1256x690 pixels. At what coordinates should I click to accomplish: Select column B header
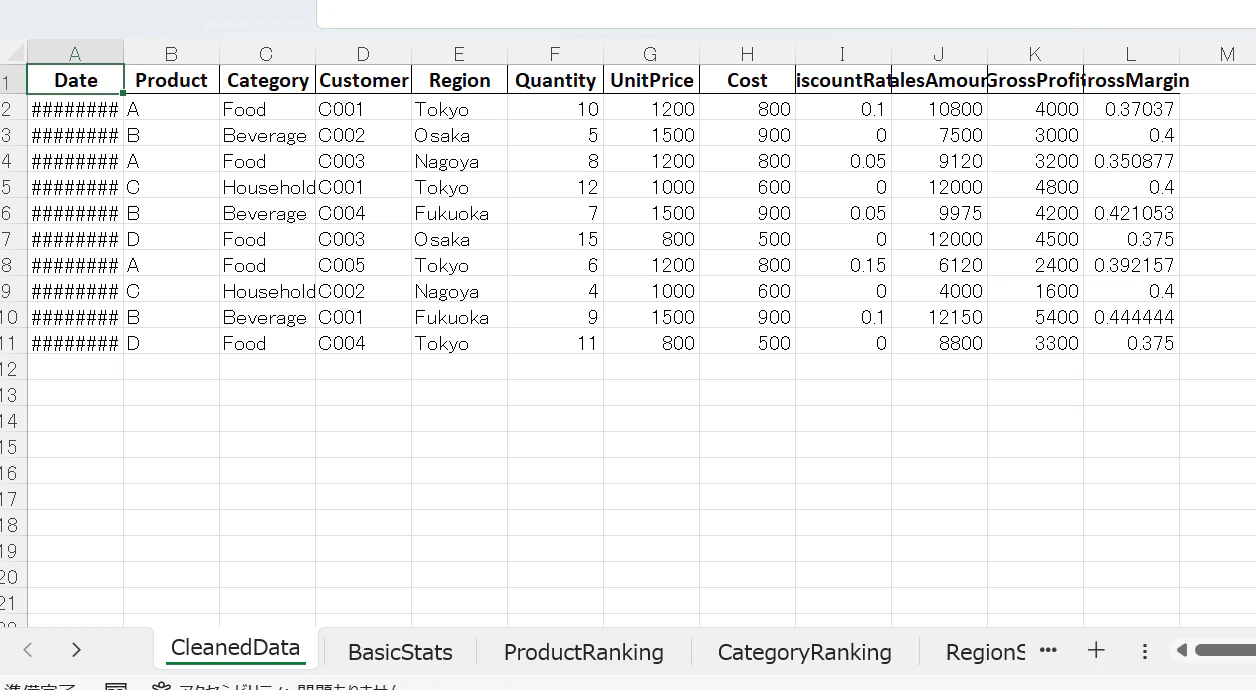click(x=171, y=54)
